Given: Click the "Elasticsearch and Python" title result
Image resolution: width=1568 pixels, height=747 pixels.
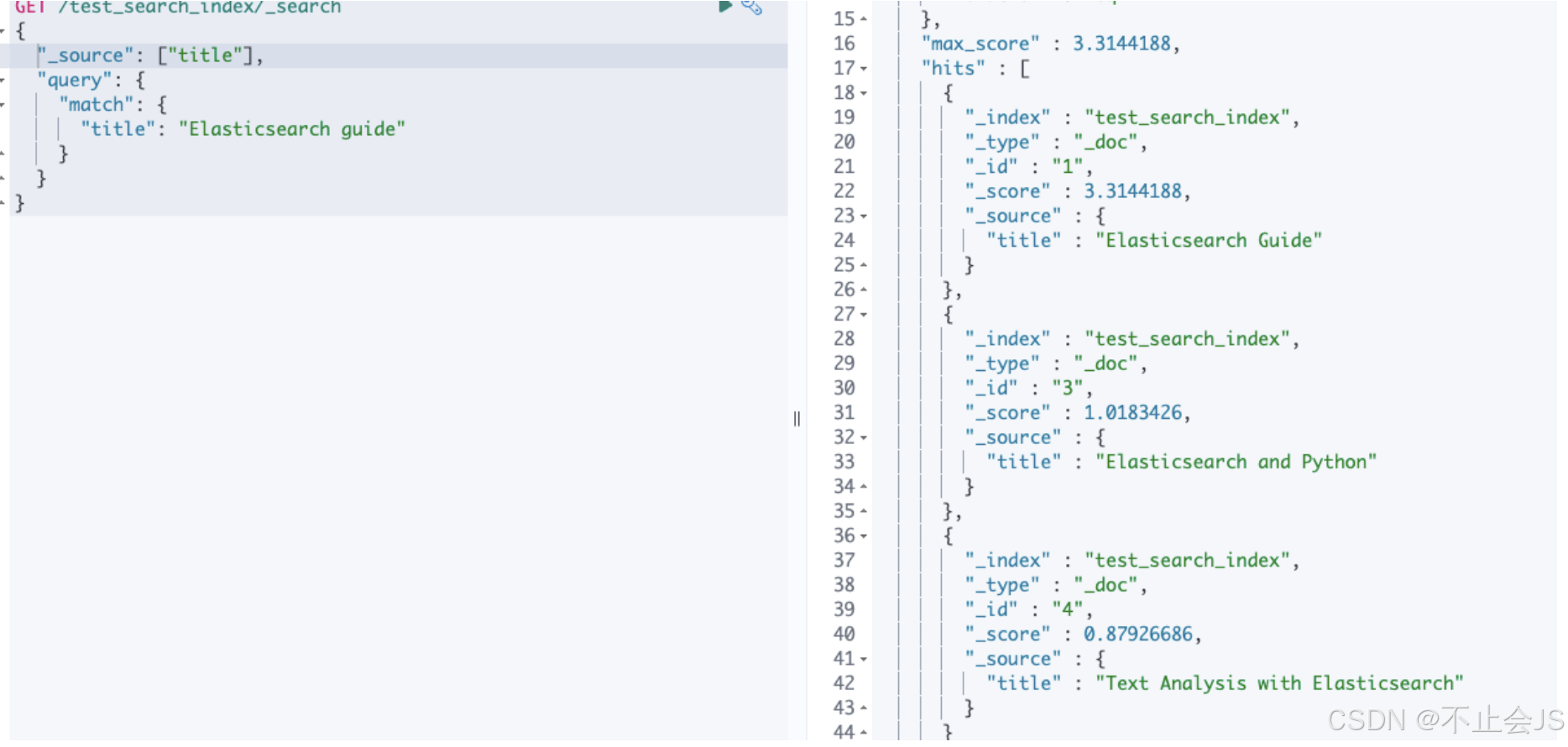Looking at the screenshot, I should coord(1236,462).
